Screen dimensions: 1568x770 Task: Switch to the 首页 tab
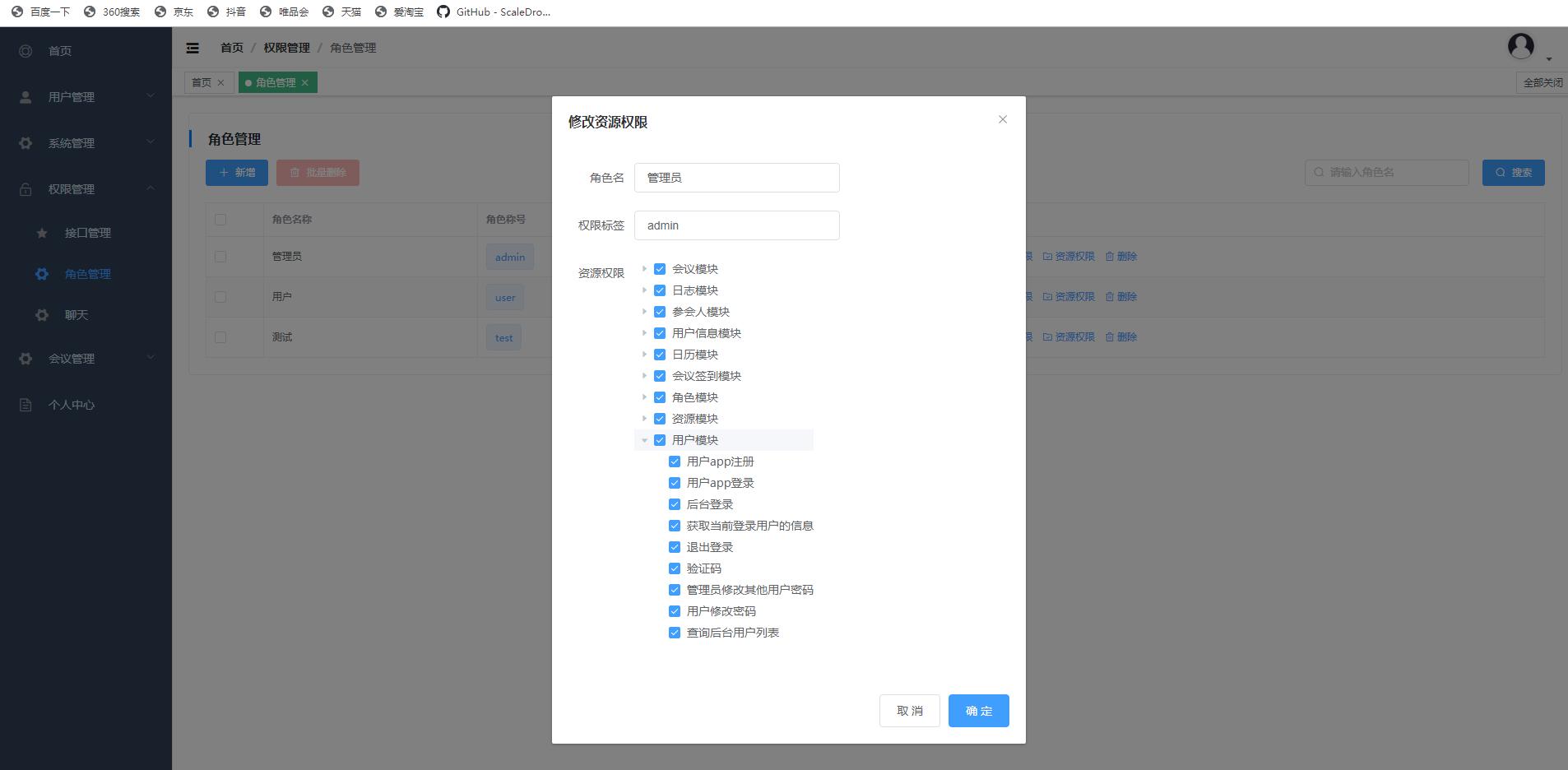[202, 82]
